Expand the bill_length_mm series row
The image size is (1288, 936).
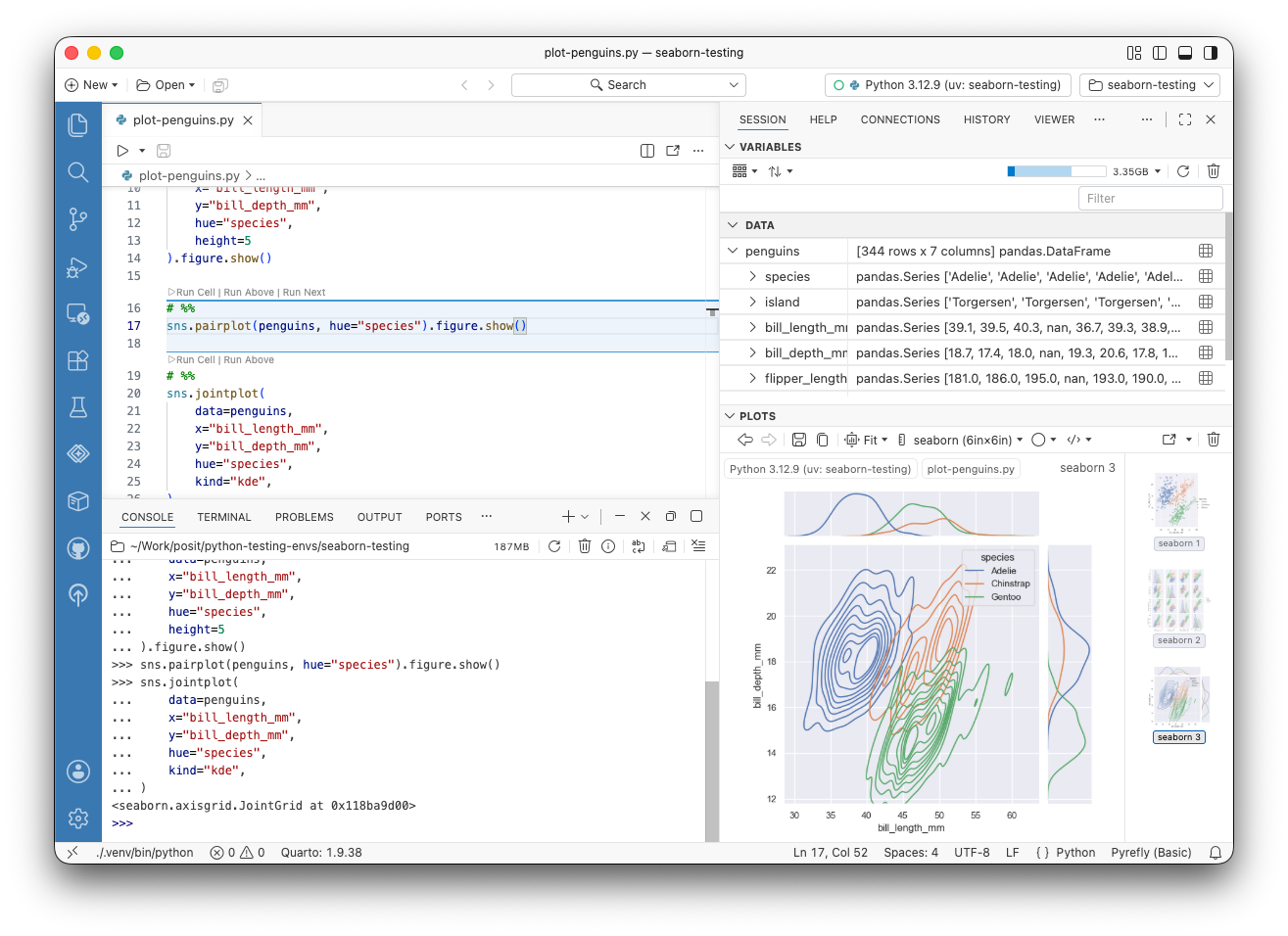pos(752,327)
